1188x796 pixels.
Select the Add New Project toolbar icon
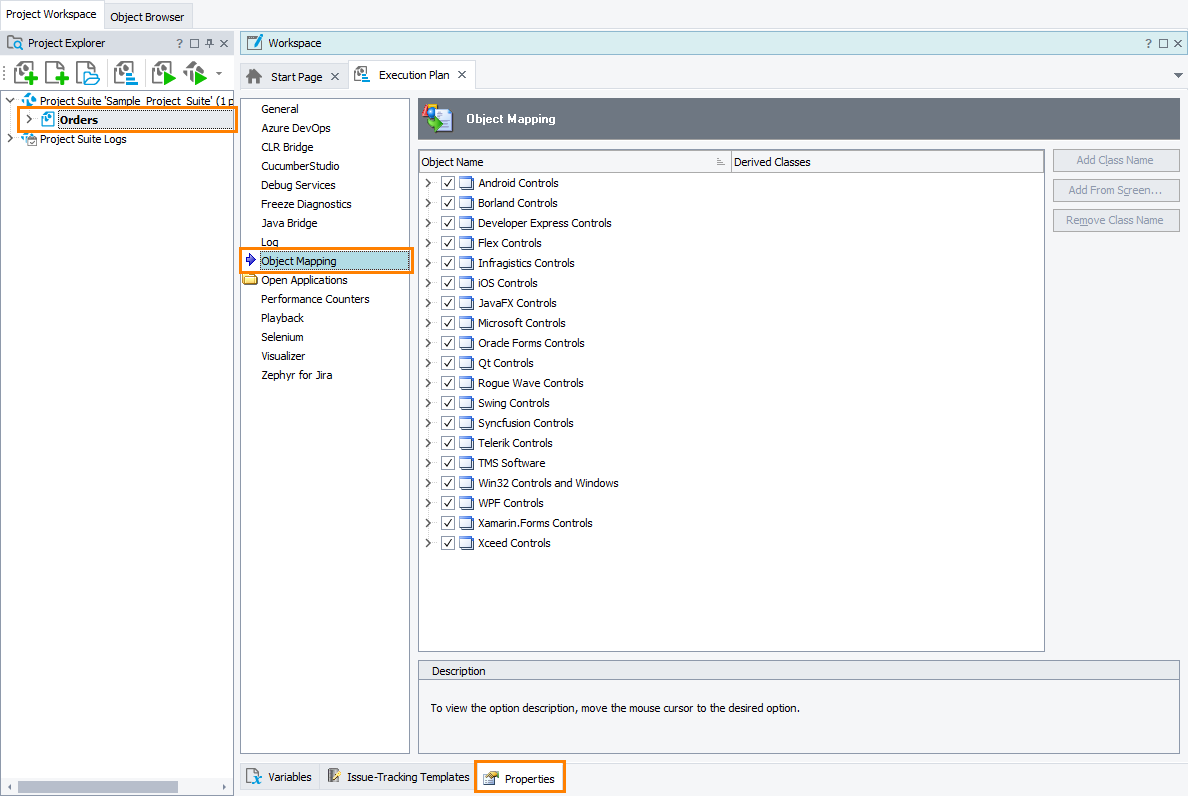(x=25, y=72)
